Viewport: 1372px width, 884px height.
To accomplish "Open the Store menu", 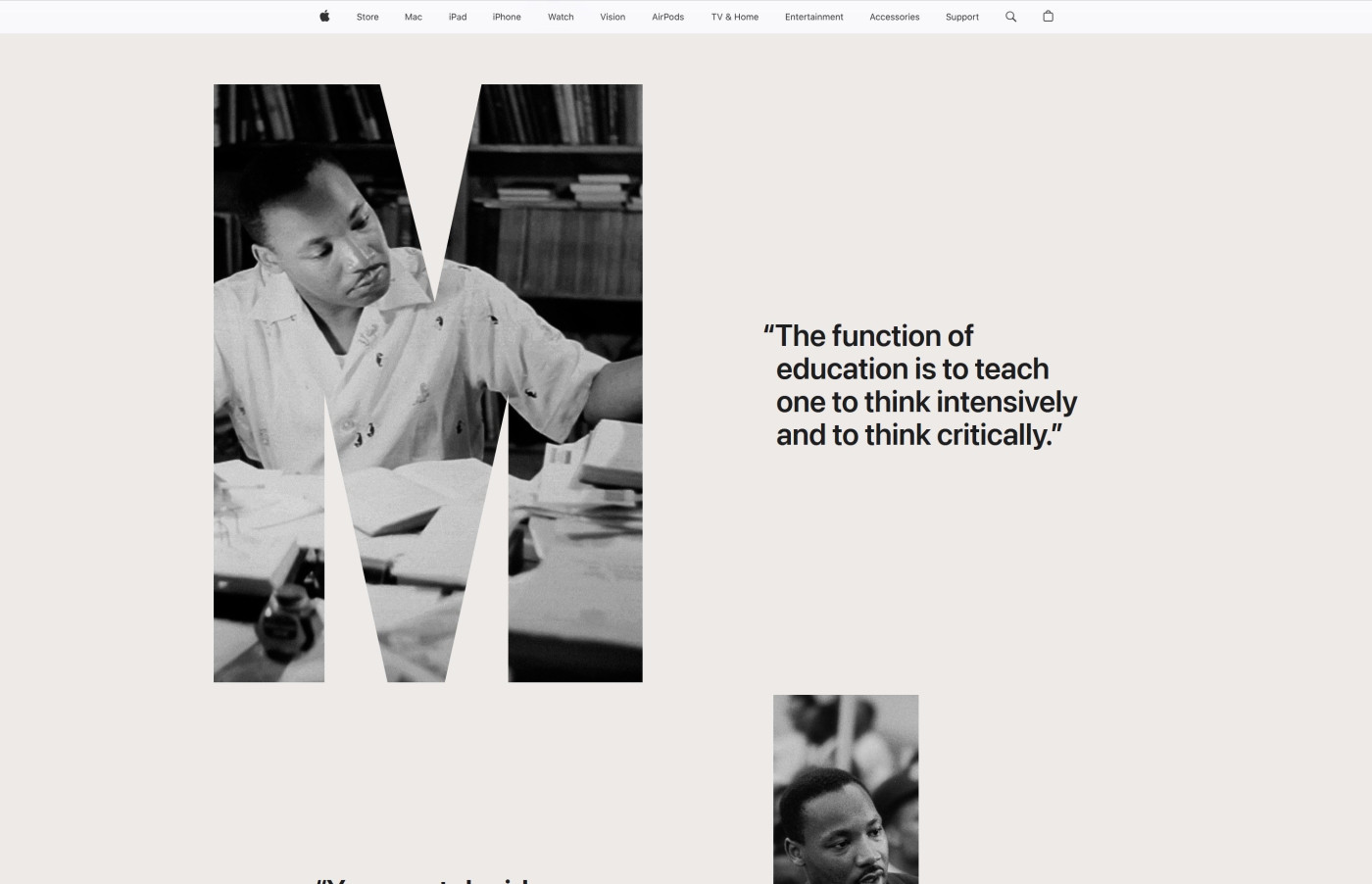I will 367,17.
